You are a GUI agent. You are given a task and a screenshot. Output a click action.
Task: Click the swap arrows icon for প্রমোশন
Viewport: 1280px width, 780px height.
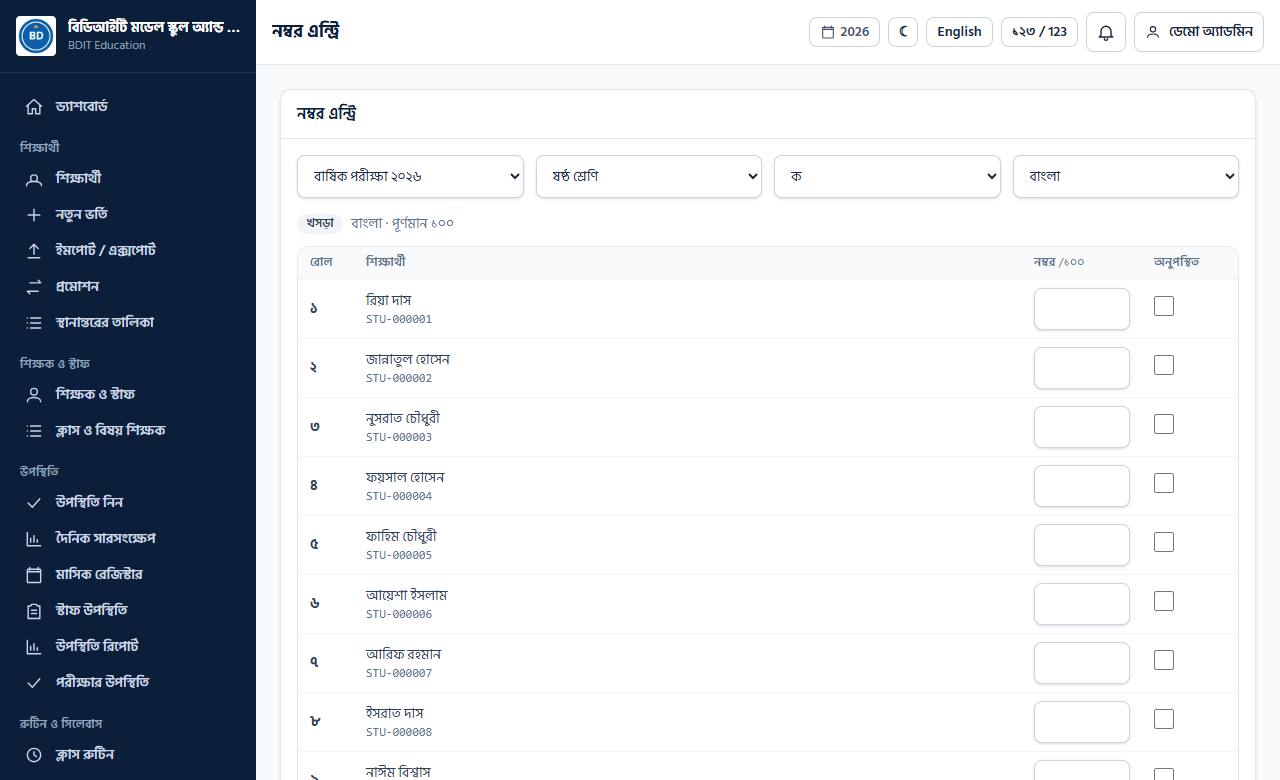[x=34, y=286]
